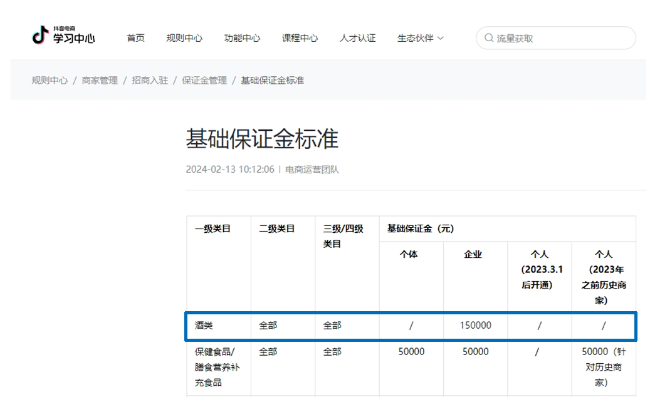Open 规则中心 in the top navigation

pyautogui.click(x=184, y=38)
